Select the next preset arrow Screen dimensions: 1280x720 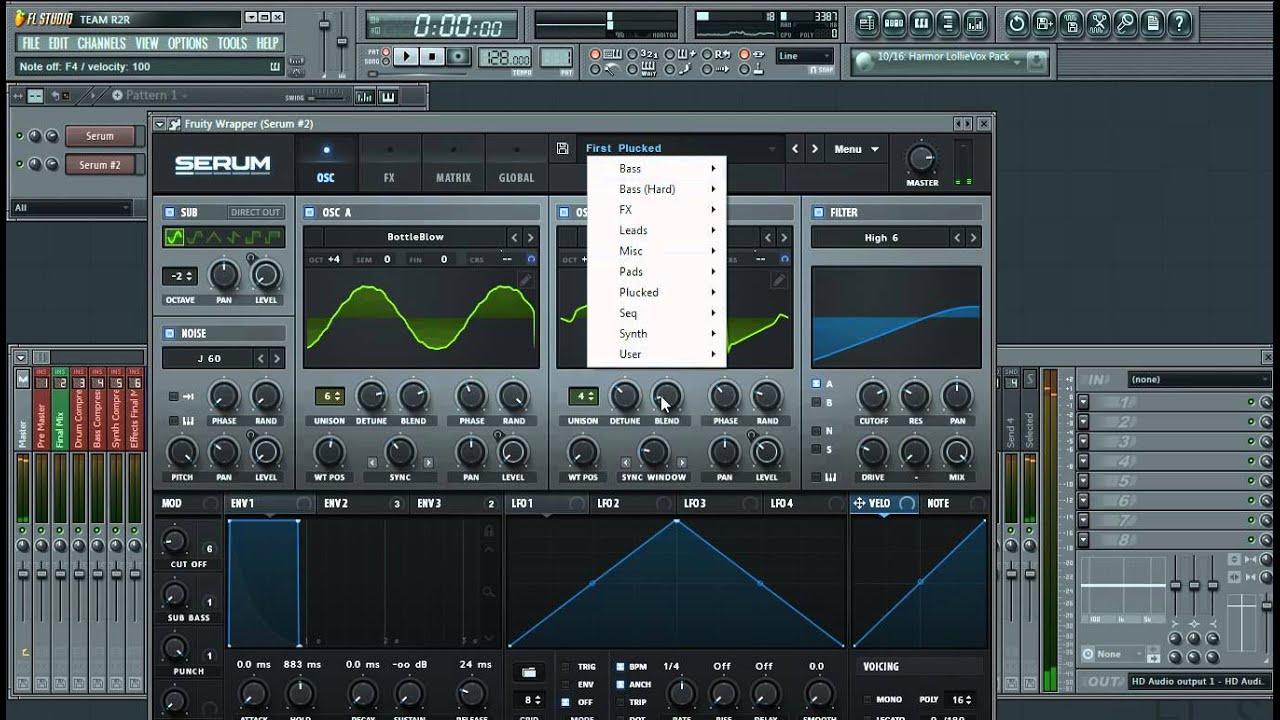pos(815,149)
